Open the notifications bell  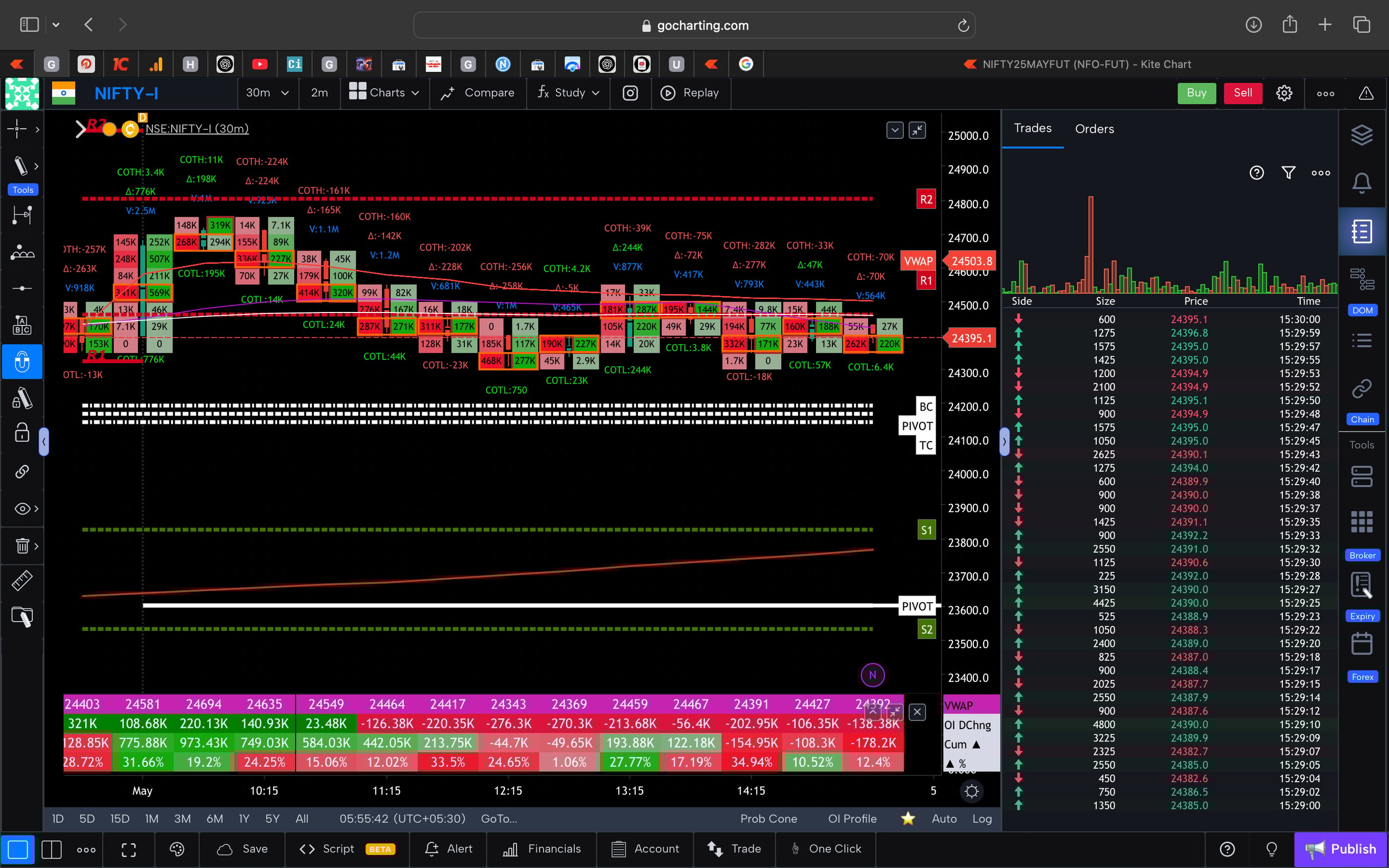coord(1362,183)
